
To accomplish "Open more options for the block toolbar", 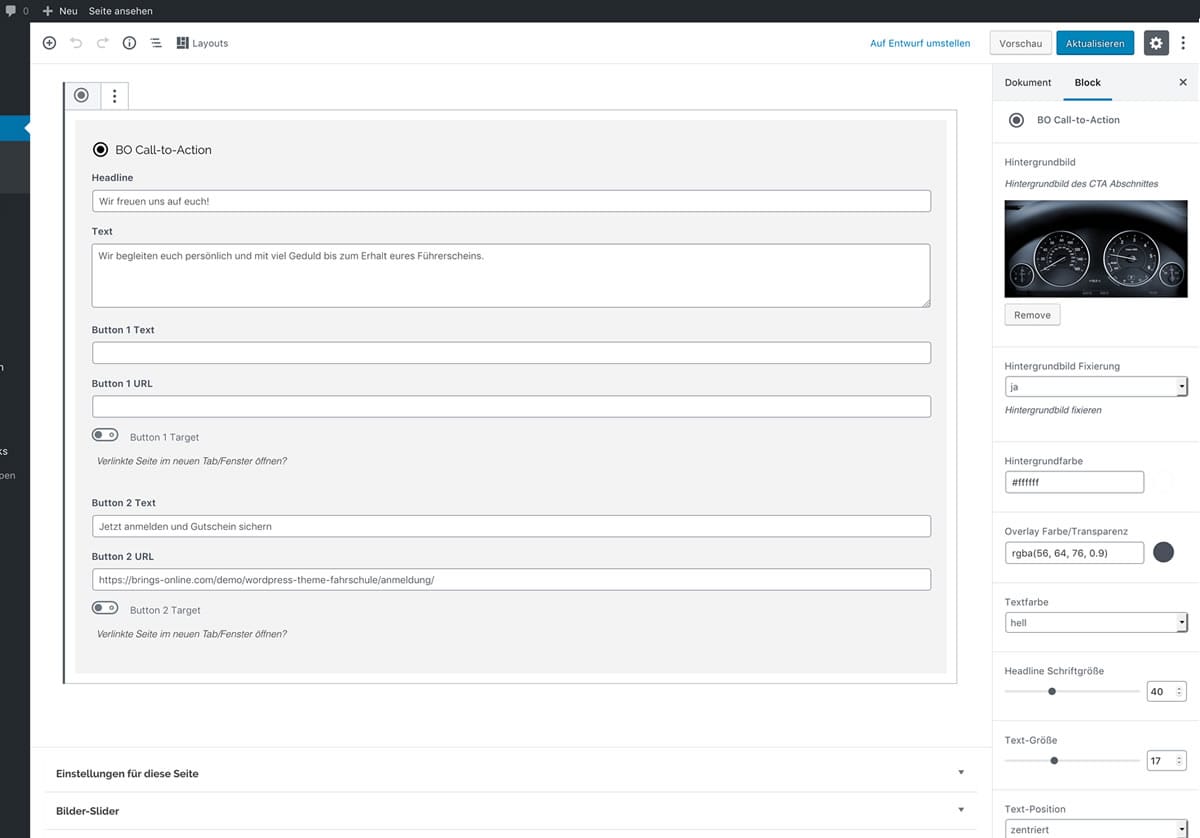I will click(114, 96).
